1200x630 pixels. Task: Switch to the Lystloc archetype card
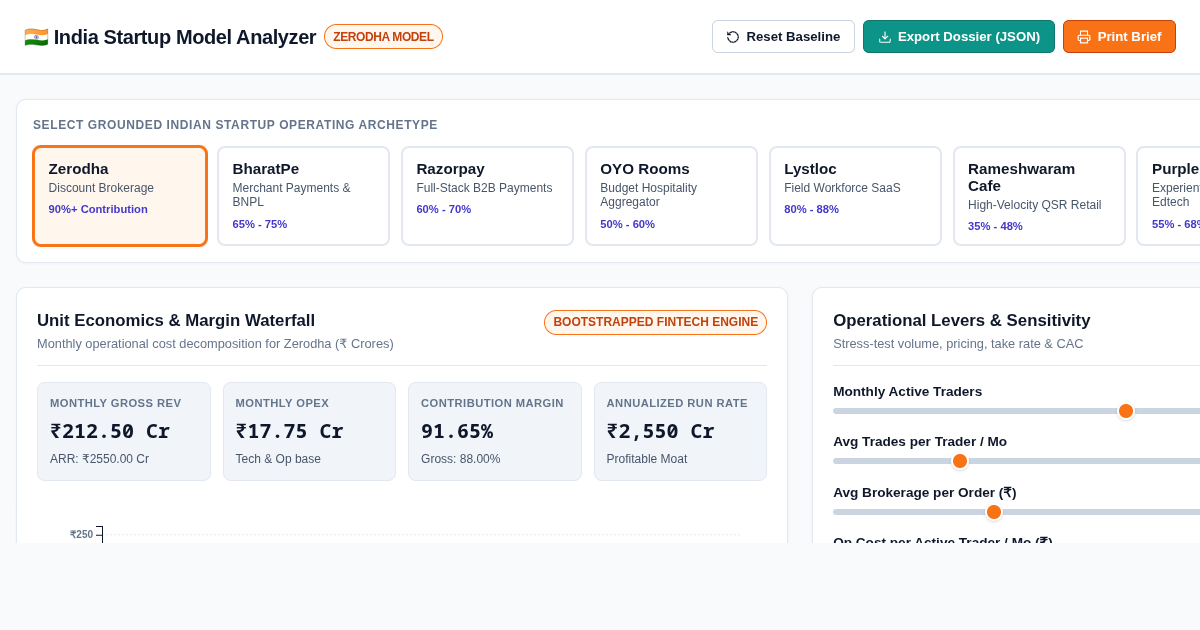coord(856,196)
